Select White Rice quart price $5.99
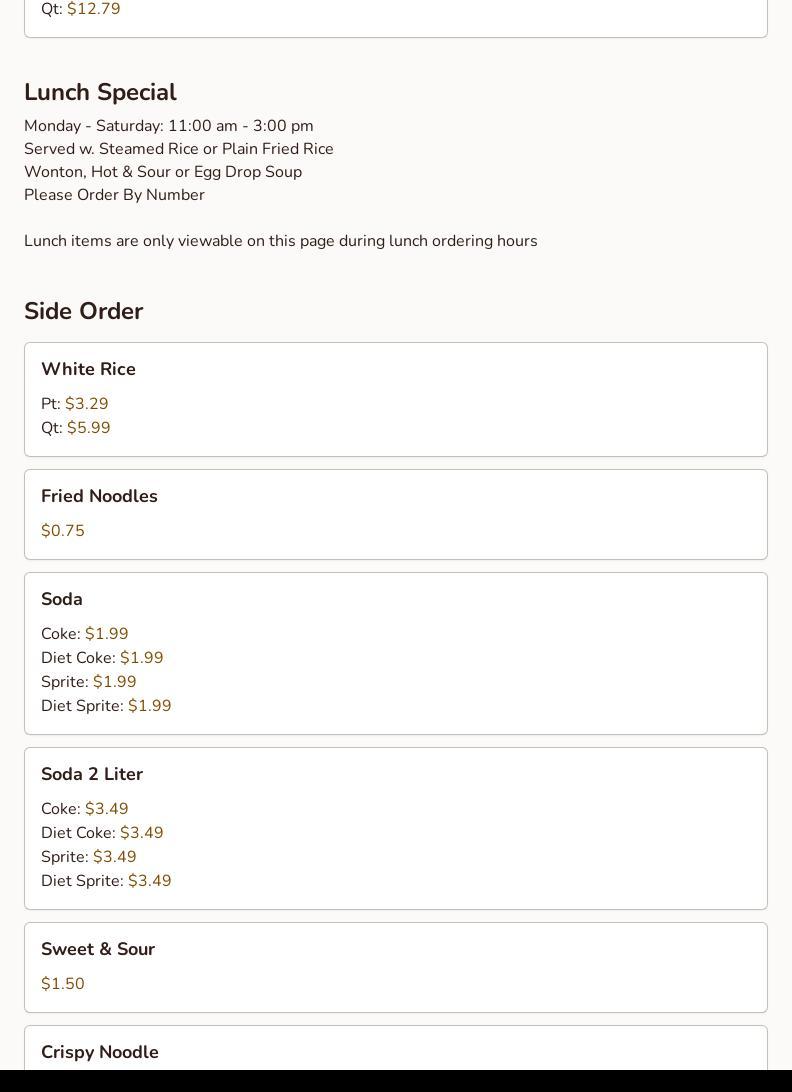The height and width of the screenshot is (1092, 792). click(88, 428)
